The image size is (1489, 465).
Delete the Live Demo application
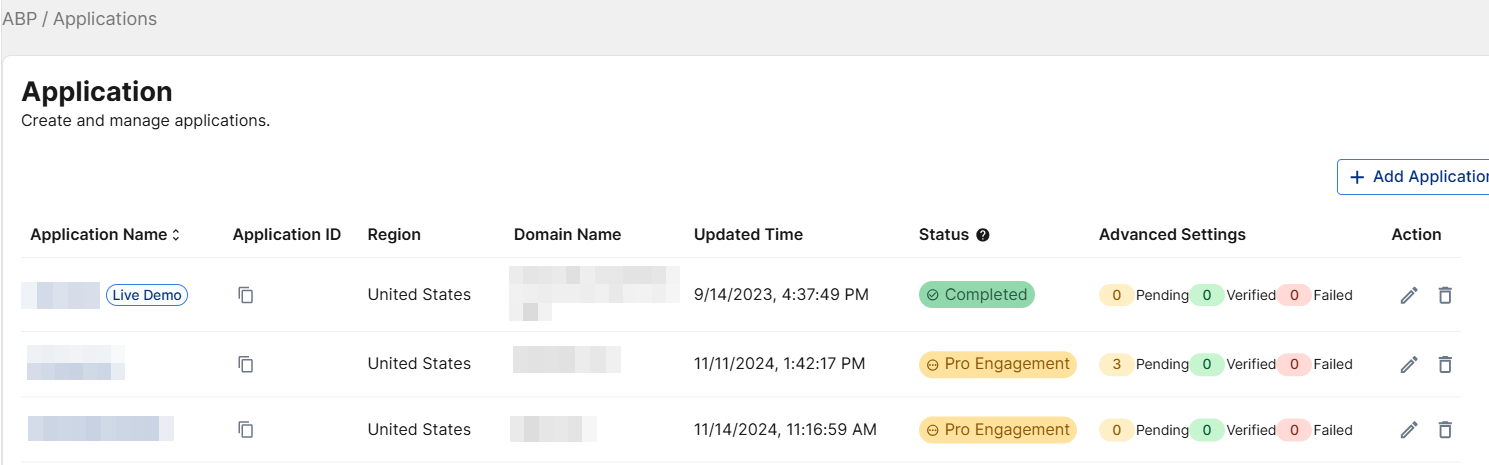click(x=1445, y=295)
